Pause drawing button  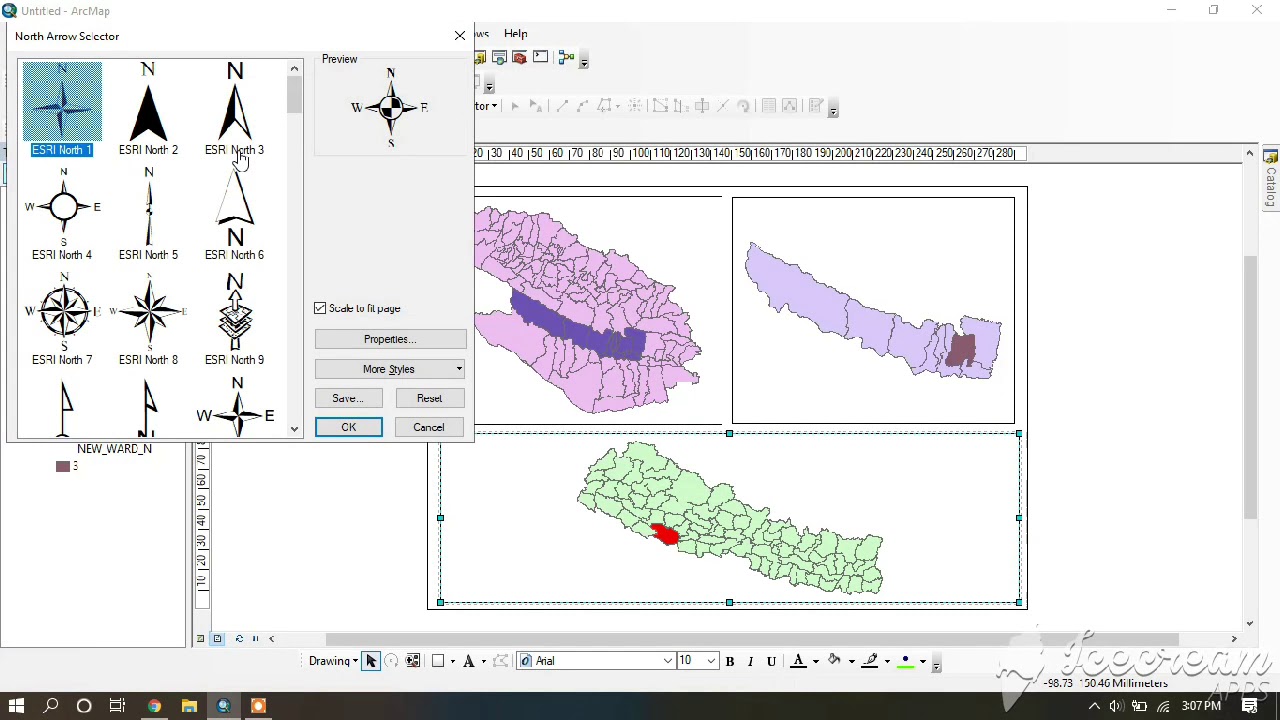pyautogui.click(x=255, y=638)
